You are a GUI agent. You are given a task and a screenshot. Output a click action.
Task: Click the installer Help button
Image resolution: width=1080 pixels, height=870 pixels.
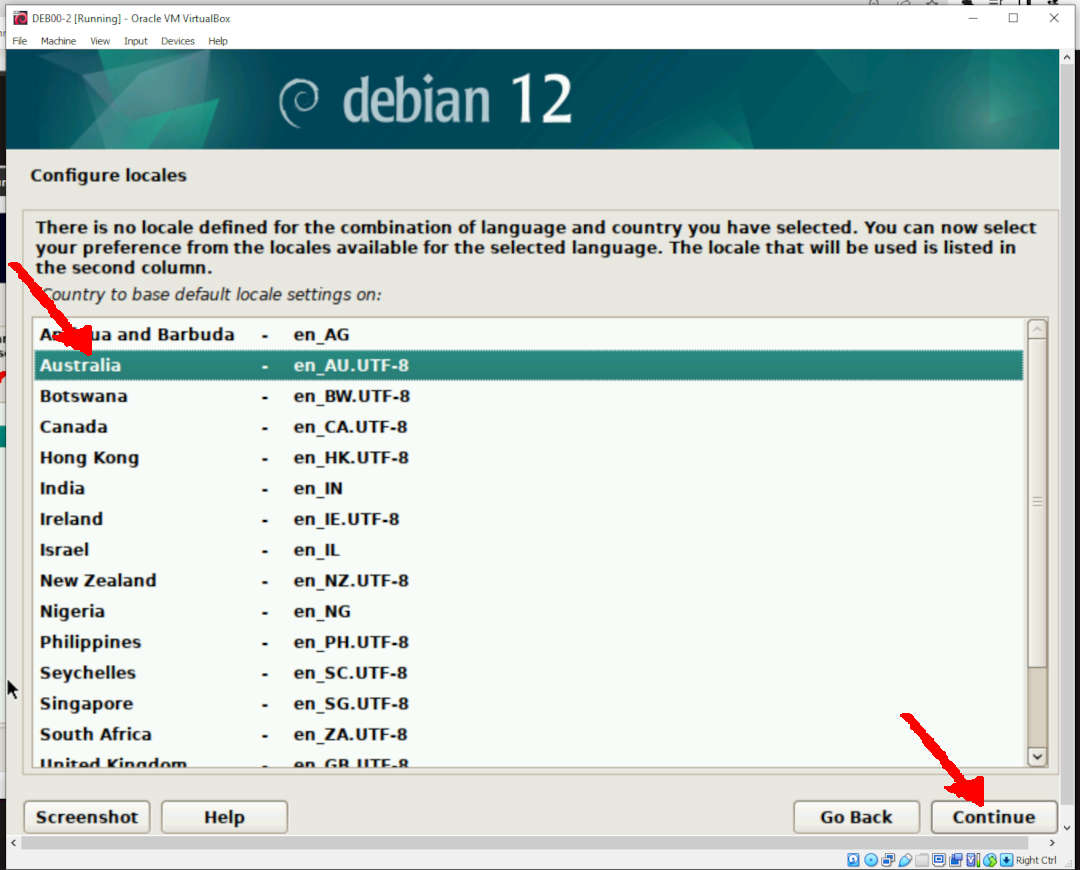[x=224, y=817]
